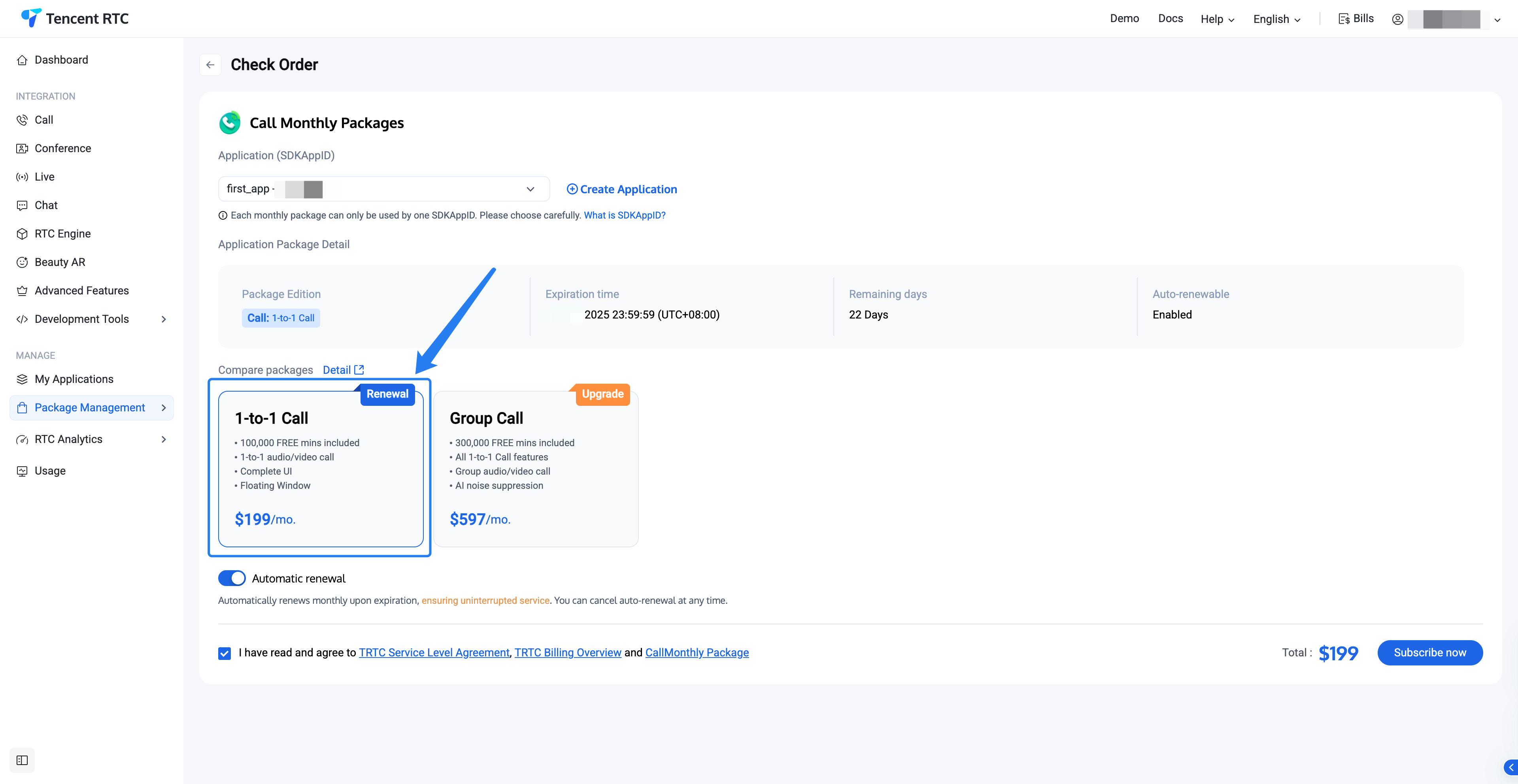Click the Subscribe now button
The width and height of the screenshot is (1518, 784).
(x=1430, y=653)
